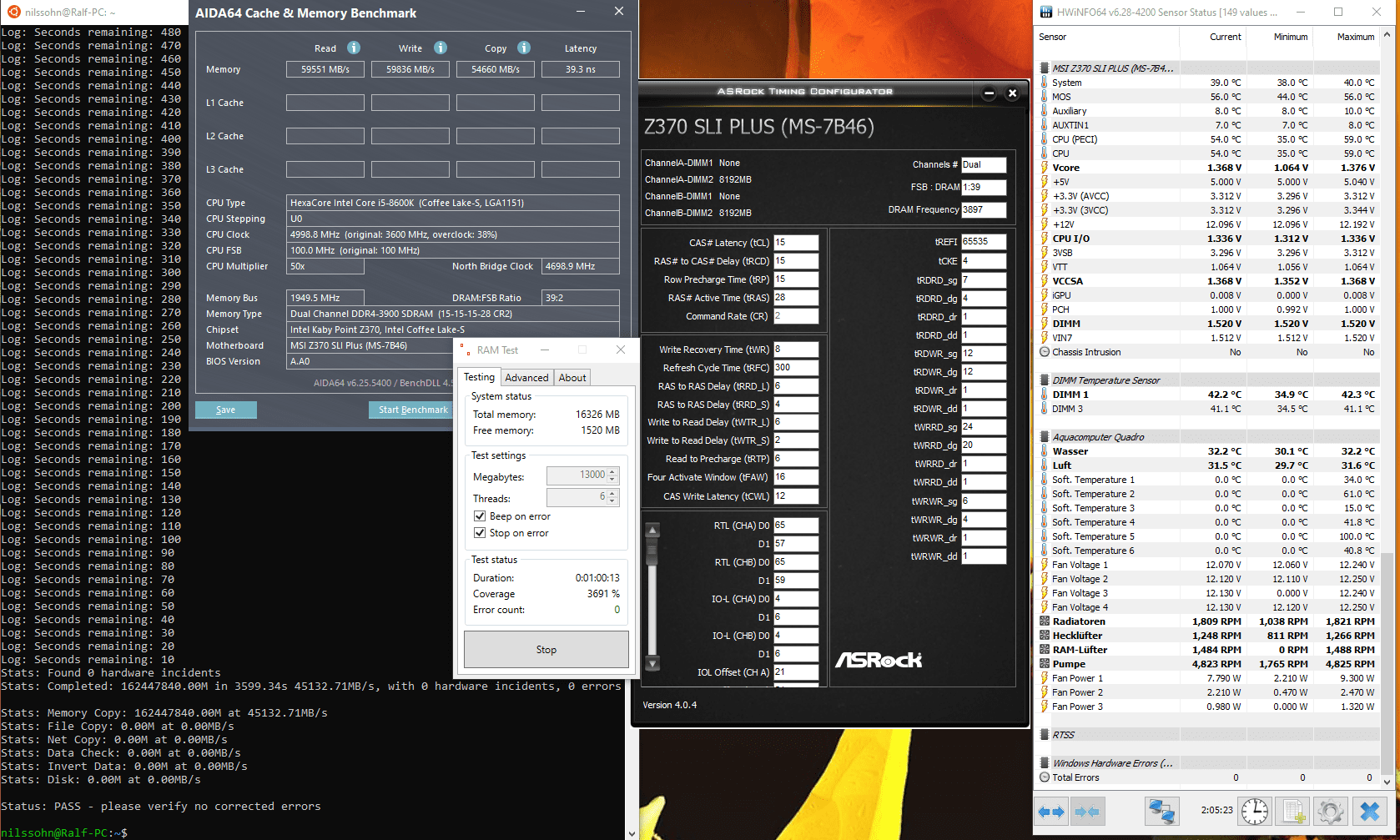Click the Maximum column header in HWiNFO
This screenshot has width=1400, height=840.
click(x=1346, y=37)
